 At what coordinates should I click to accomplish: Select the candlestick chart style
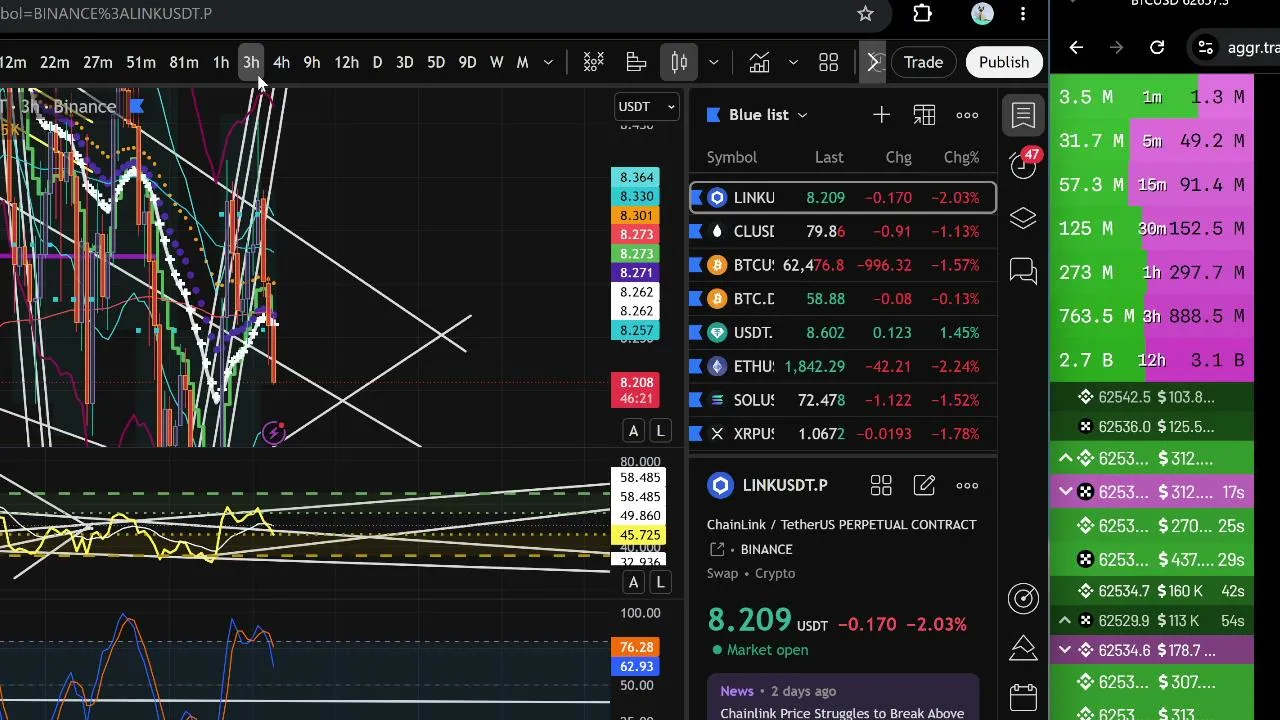[679, 62]
